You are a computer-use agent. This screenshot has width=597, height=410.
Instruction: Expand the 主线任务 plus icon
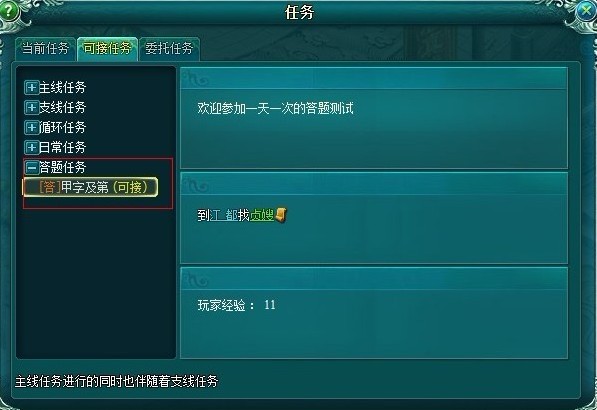coord(31,88)
